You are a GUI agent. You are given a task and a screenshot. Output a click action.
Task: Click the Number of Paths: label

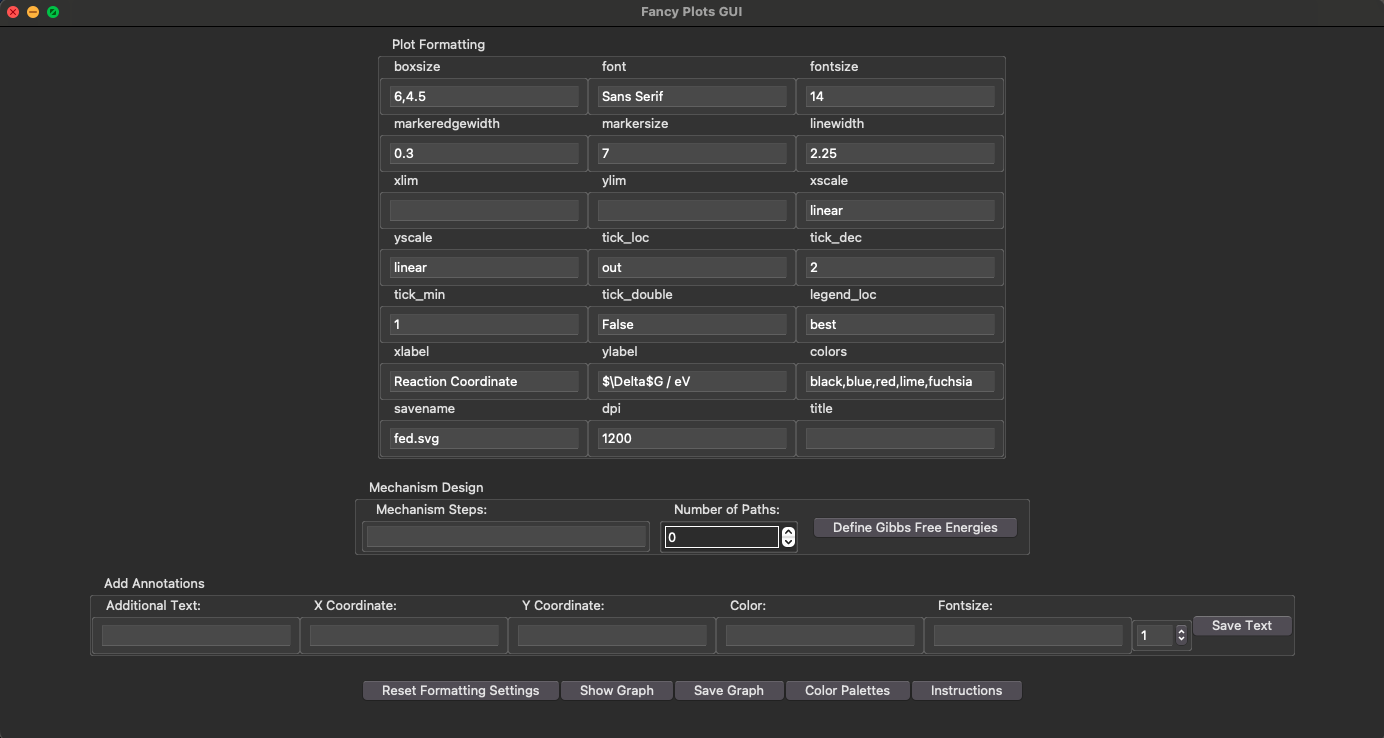point(727,509)
